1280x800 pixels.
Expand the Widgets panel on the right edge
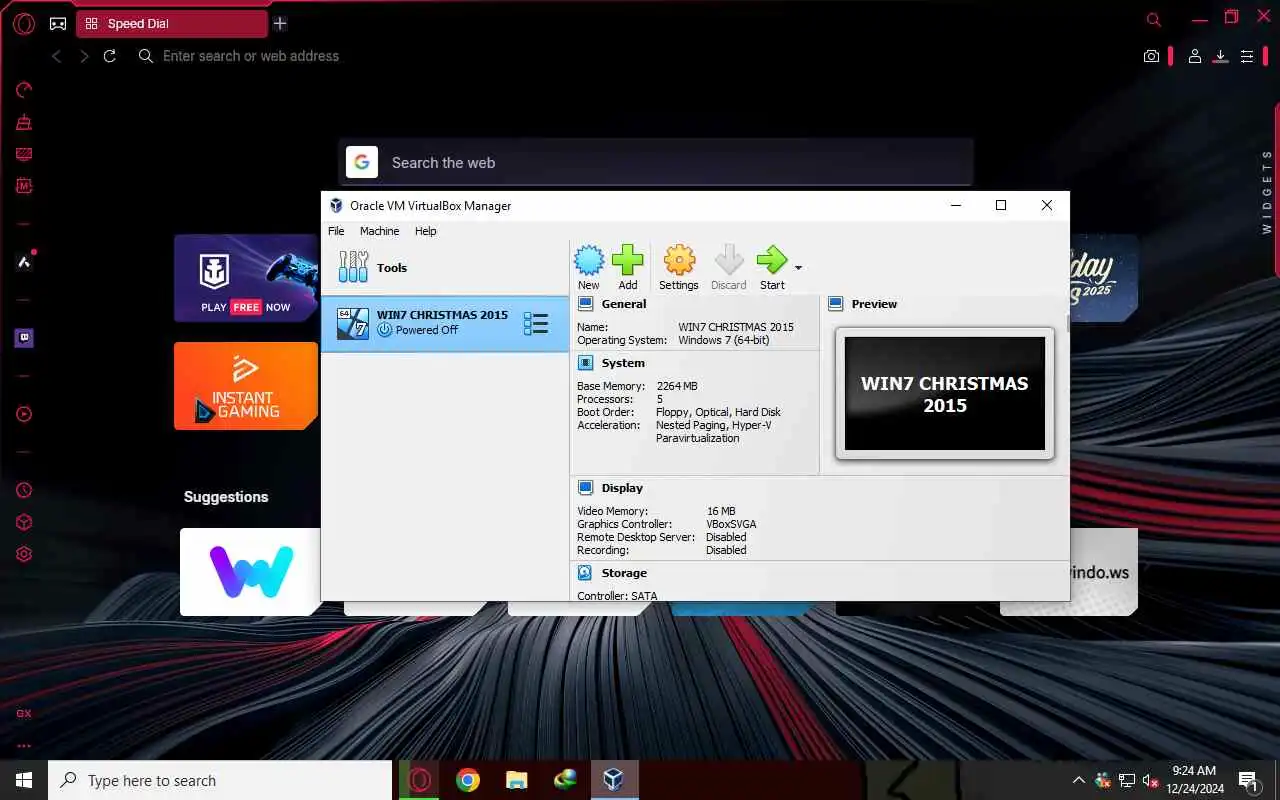click(x=1267, y=192)
